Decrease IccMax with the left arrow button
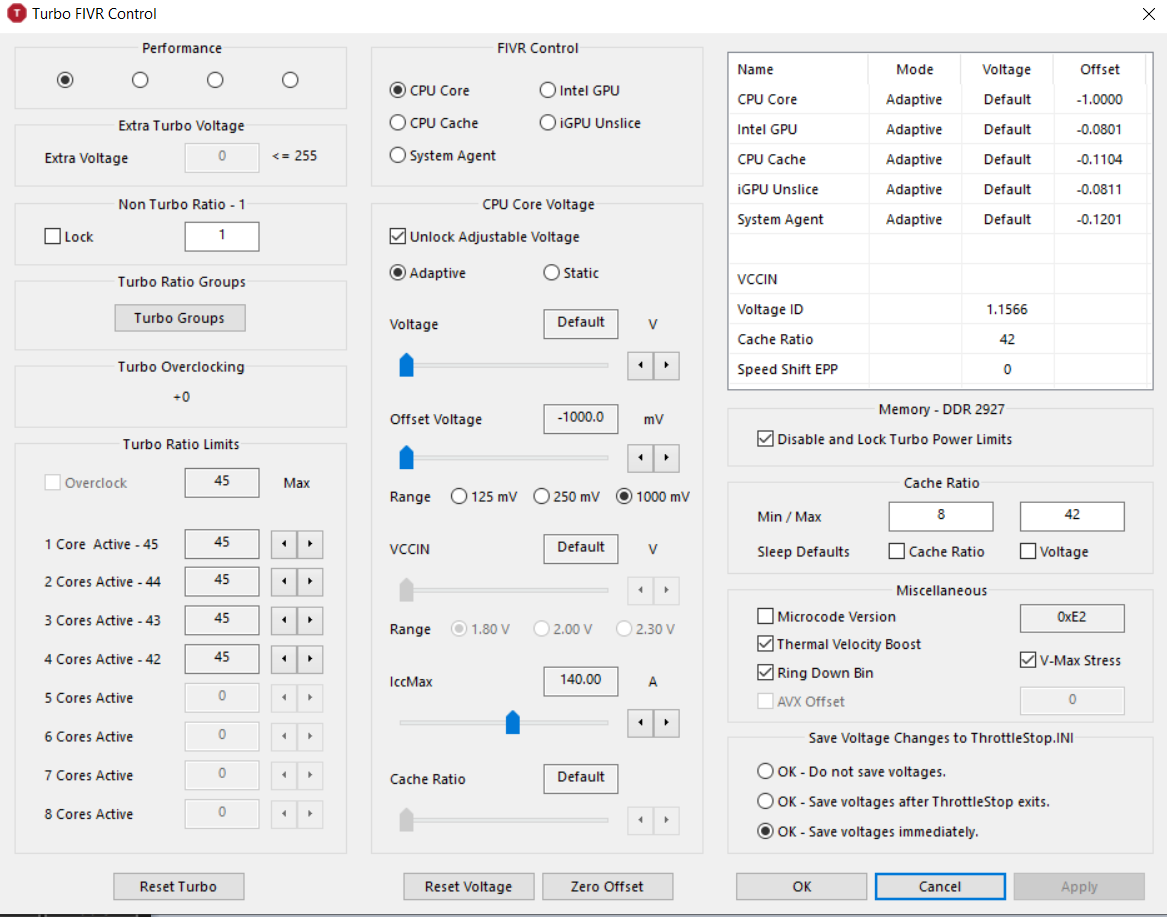 640,723
